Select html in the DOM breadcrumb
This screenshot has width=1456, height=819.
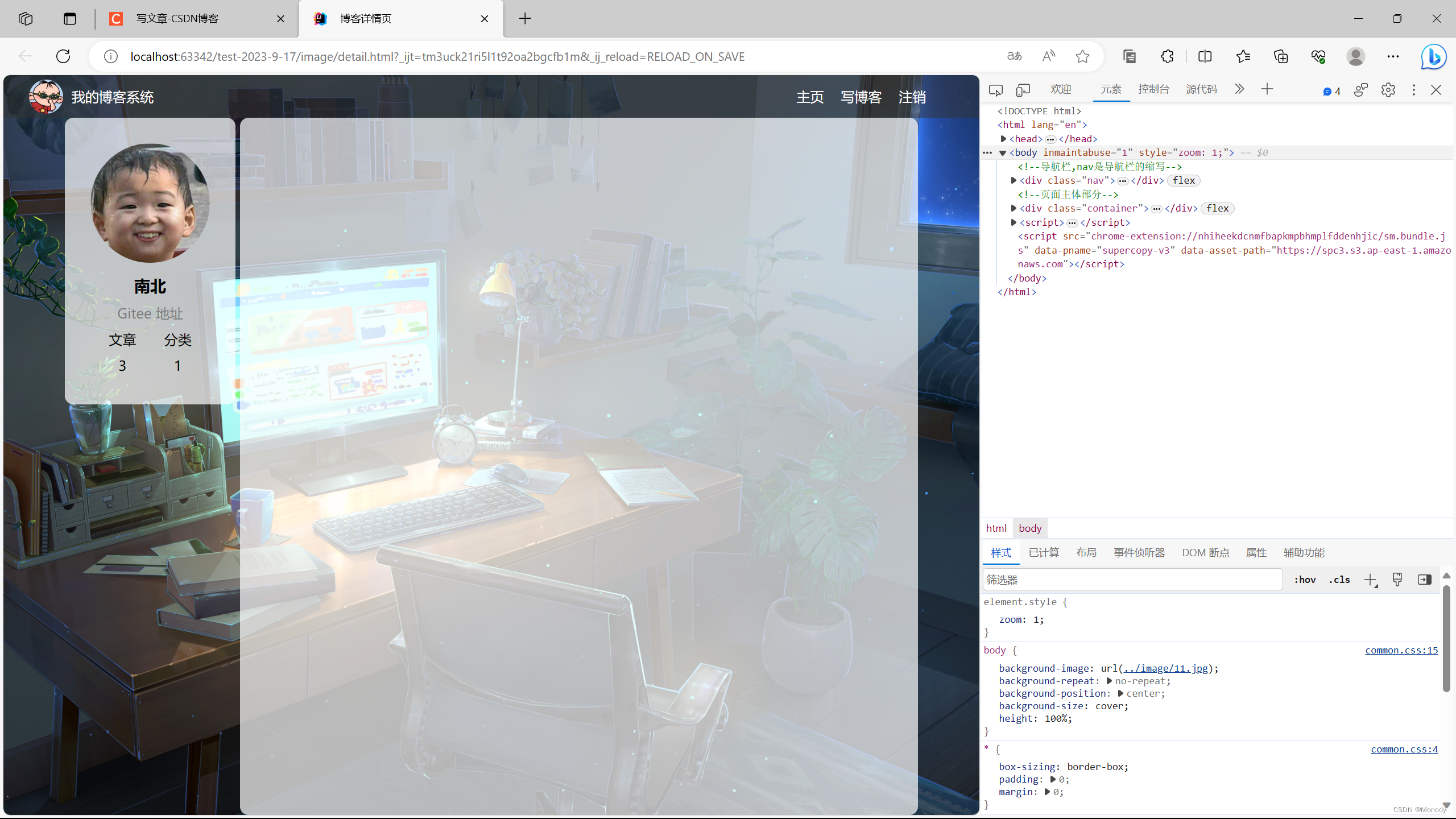[x=996, y=528]
